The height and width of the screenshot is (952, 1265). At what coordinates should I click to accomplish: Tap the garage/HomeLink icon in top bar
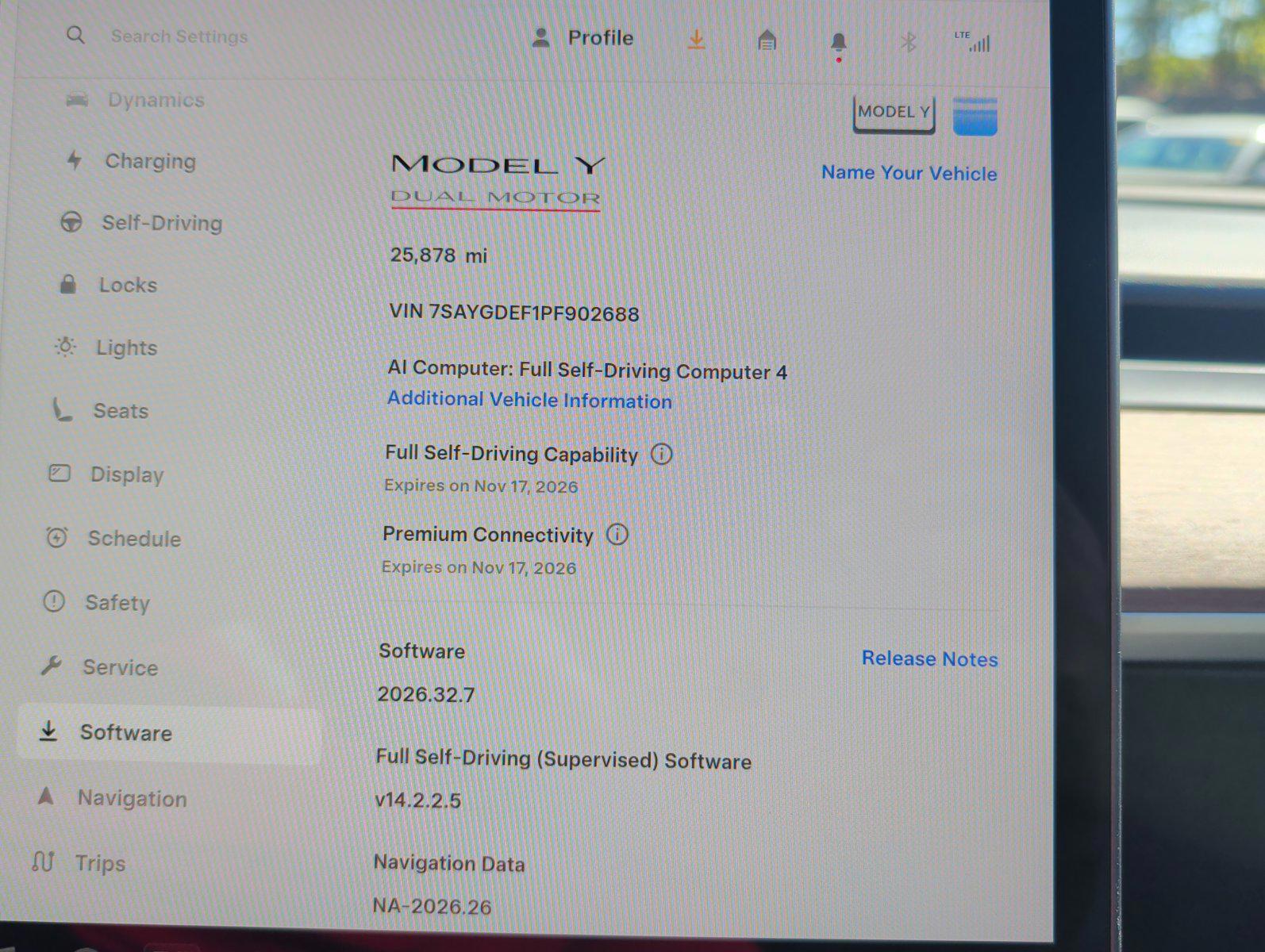pyautogui.click(x=767, y=40)
